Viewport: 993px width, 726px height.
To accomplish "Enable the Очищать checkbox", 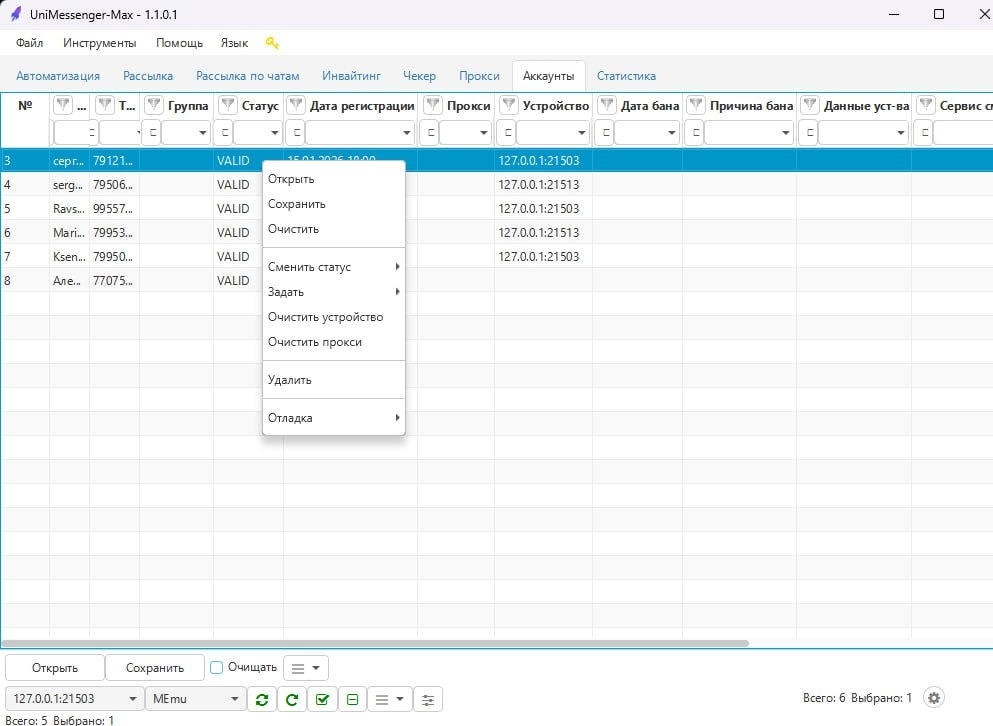I will (216, 667).
